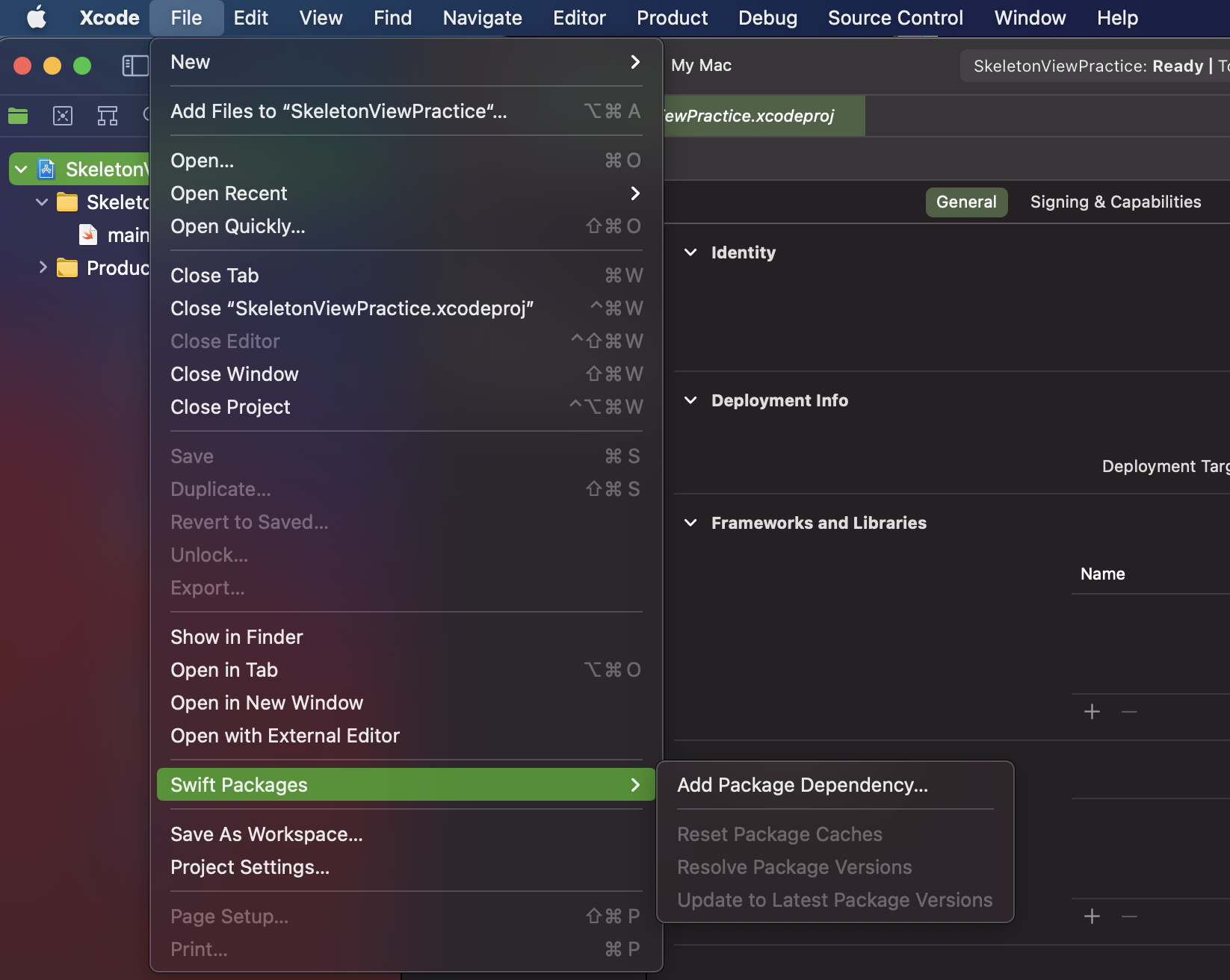This screenshot has height=980, width=1230.
Task: Choose Open with External Editor
Action: [406, 736]
